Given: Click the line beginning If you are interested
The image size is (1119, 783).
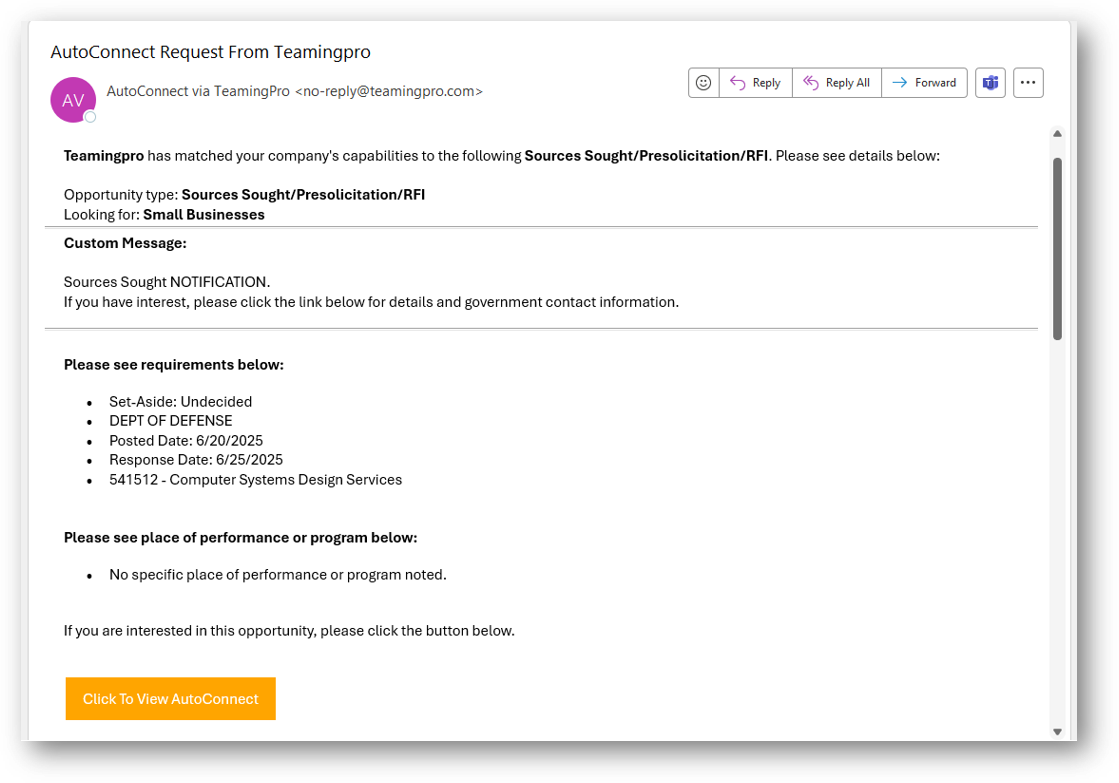Looking at the screenshot, I should (x=289, y=631).
